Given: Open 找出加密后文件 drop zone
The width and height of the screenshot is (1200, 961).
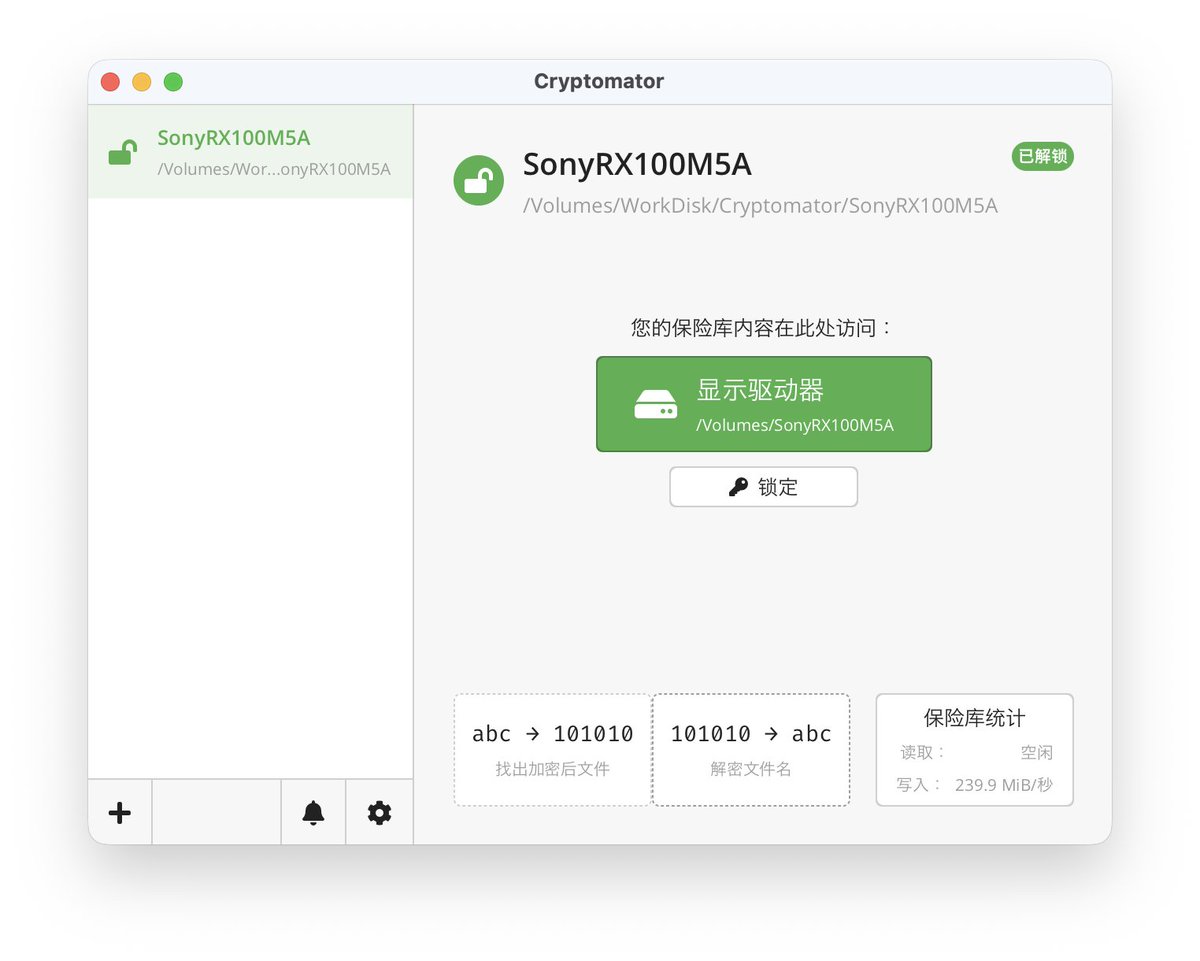Looking at the screenshot, I should (x=552, y=750).
